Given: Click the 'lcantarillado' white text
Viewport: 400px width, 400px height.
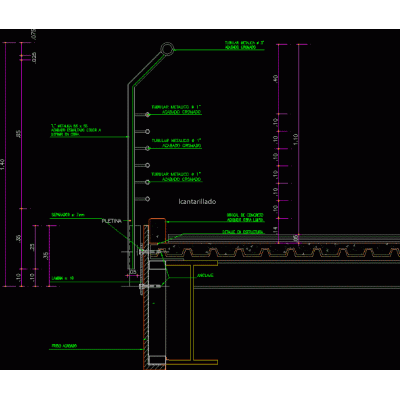Looking at the screenshot, I should click(x=197, y=201).
